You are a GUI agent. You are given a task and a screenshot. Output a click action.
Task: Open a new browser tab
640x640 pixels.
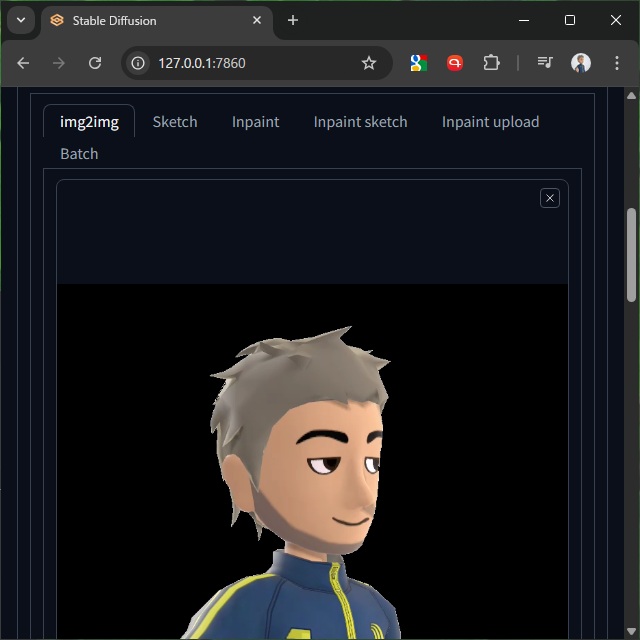(x=293, y=20)
